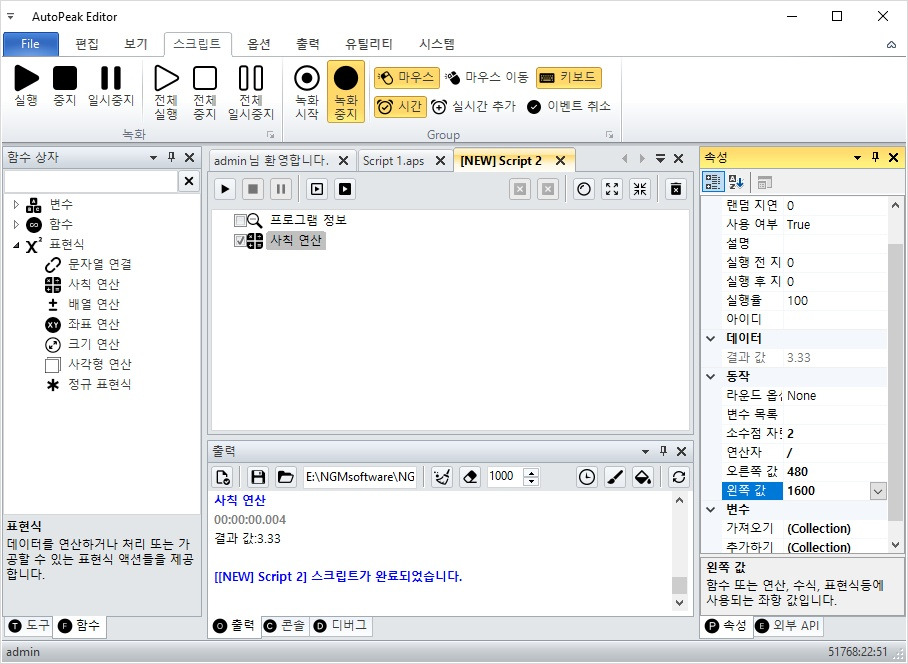Open the 왼쪽 값 dropdown arrow
This screenshot has height=664, width=908.
coord(878,491)
